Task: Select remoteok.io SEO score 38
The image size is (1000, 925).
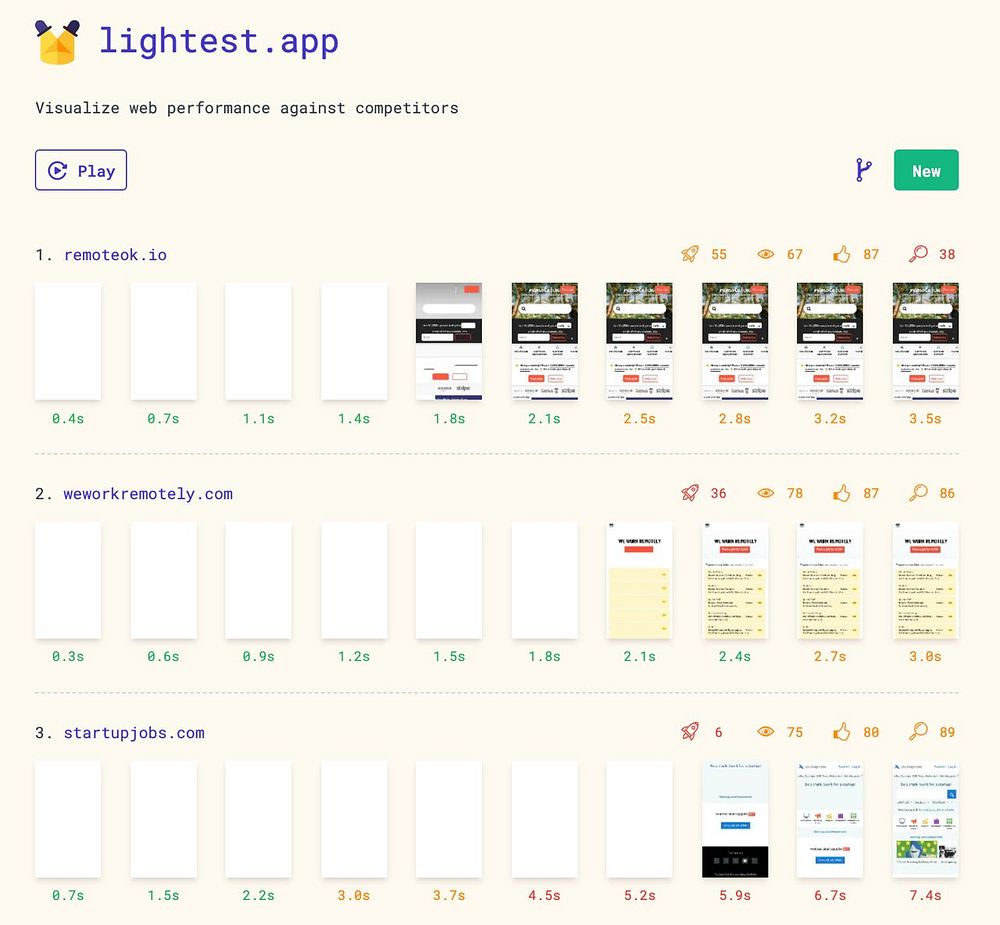Action: [x=947, y=255]
